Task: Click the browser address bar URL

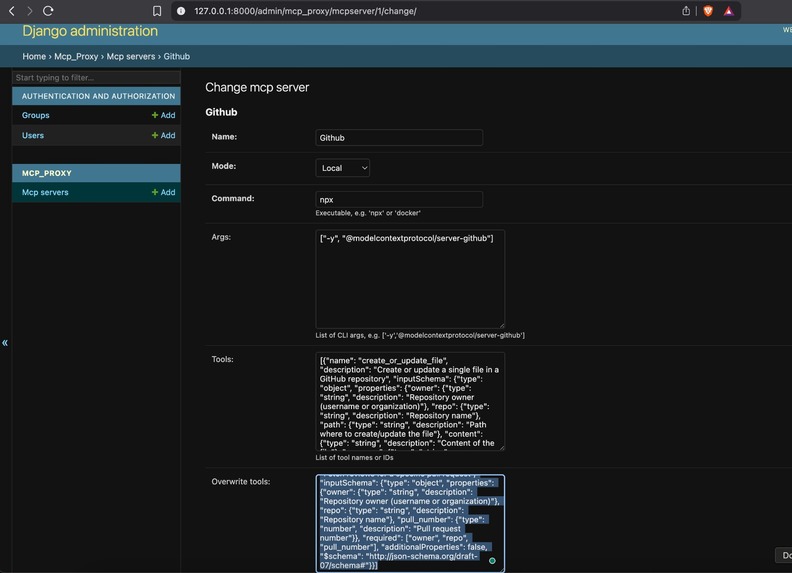Action: 305,11
